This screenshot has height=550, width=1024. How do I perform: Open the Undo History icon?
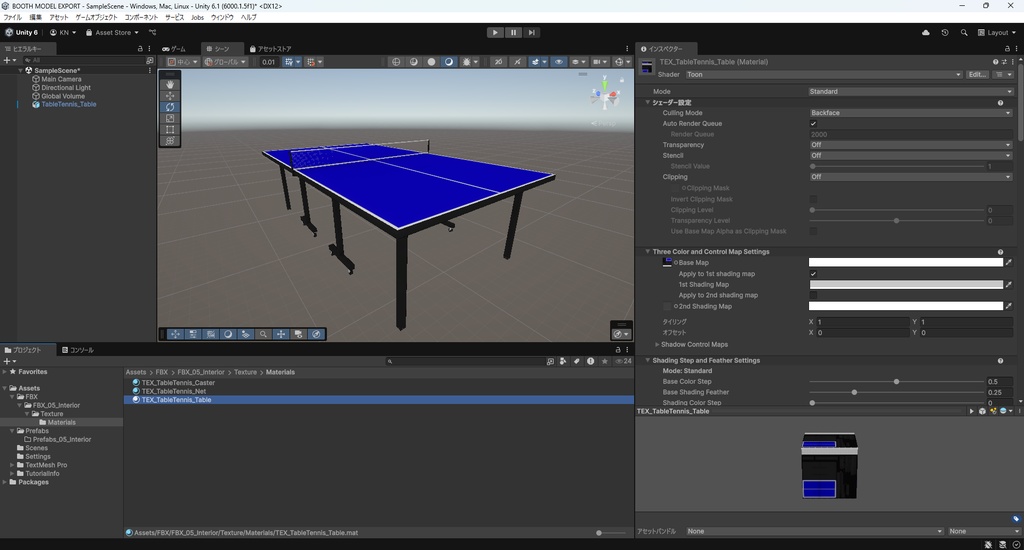[944, 32]
